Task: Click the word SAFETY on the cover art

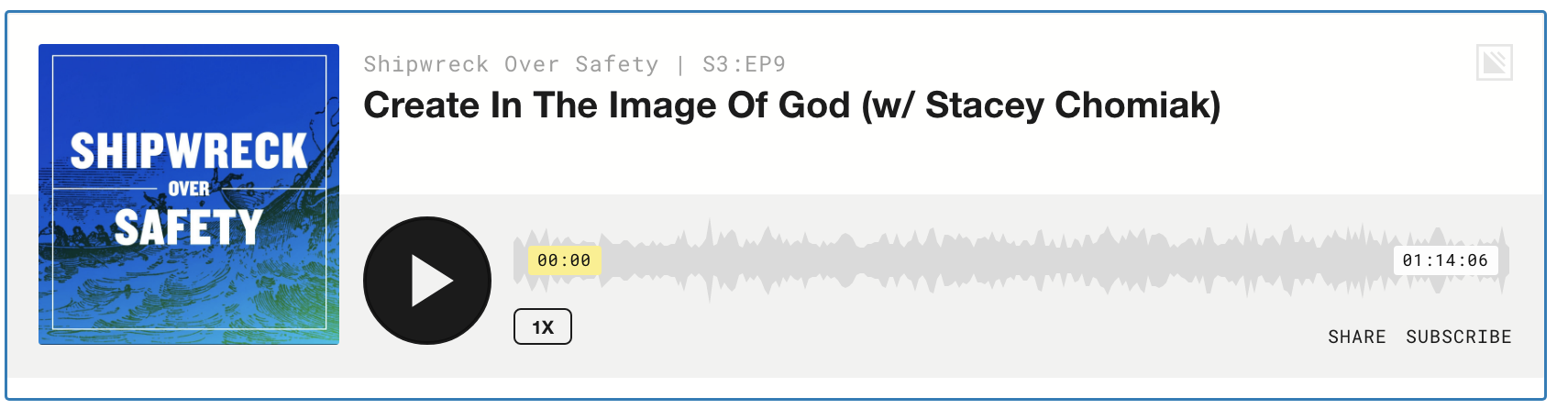Action: click(x=189, y=227)
